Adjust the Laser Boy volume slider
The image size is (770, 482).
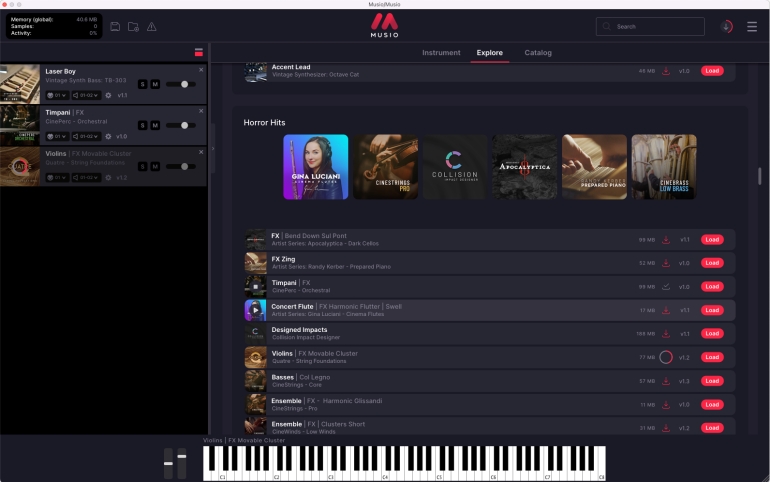pyautogui.click(x=181, y=84)
